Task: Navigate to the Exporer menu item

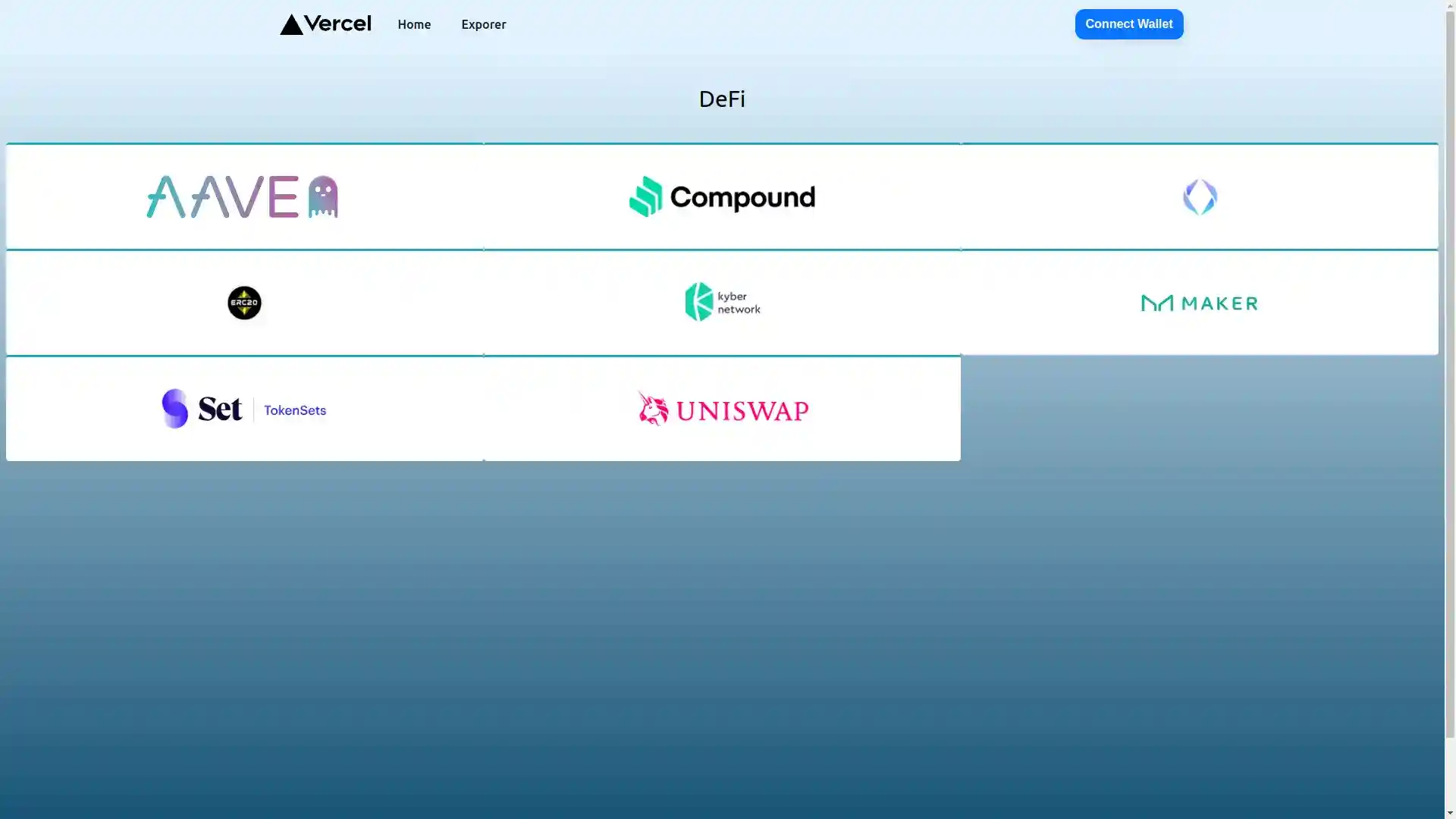Action: (x=483, y=24)
